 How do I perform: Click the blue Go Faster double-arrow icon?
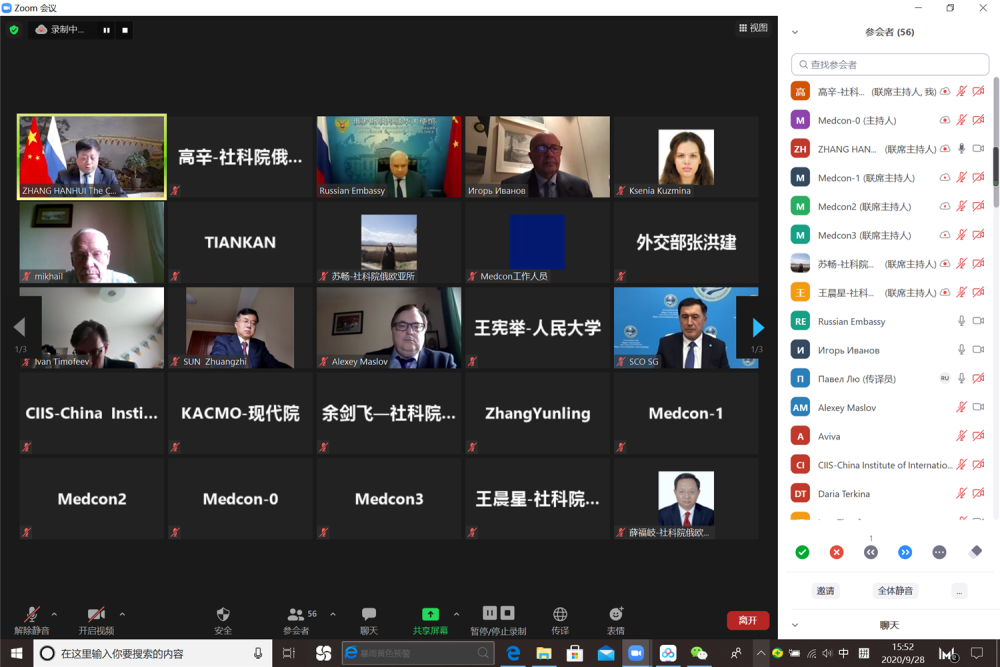(905, 552)
